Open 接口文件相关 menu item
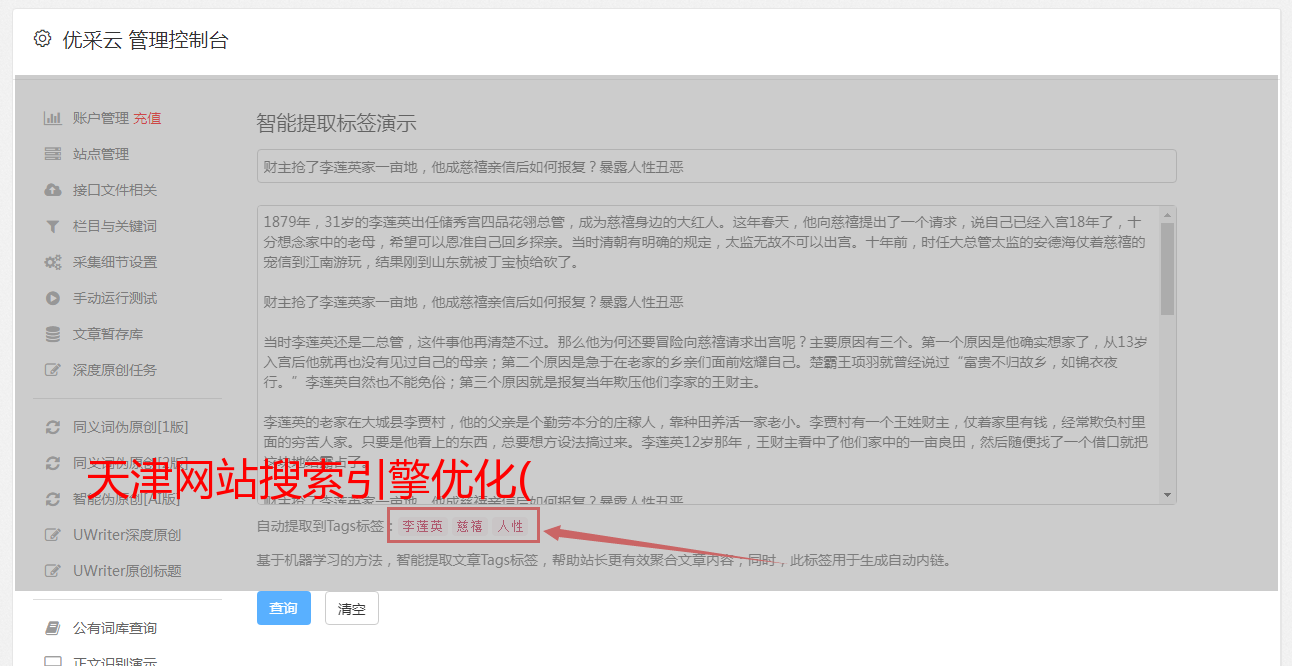 click(x=115, y=190)
